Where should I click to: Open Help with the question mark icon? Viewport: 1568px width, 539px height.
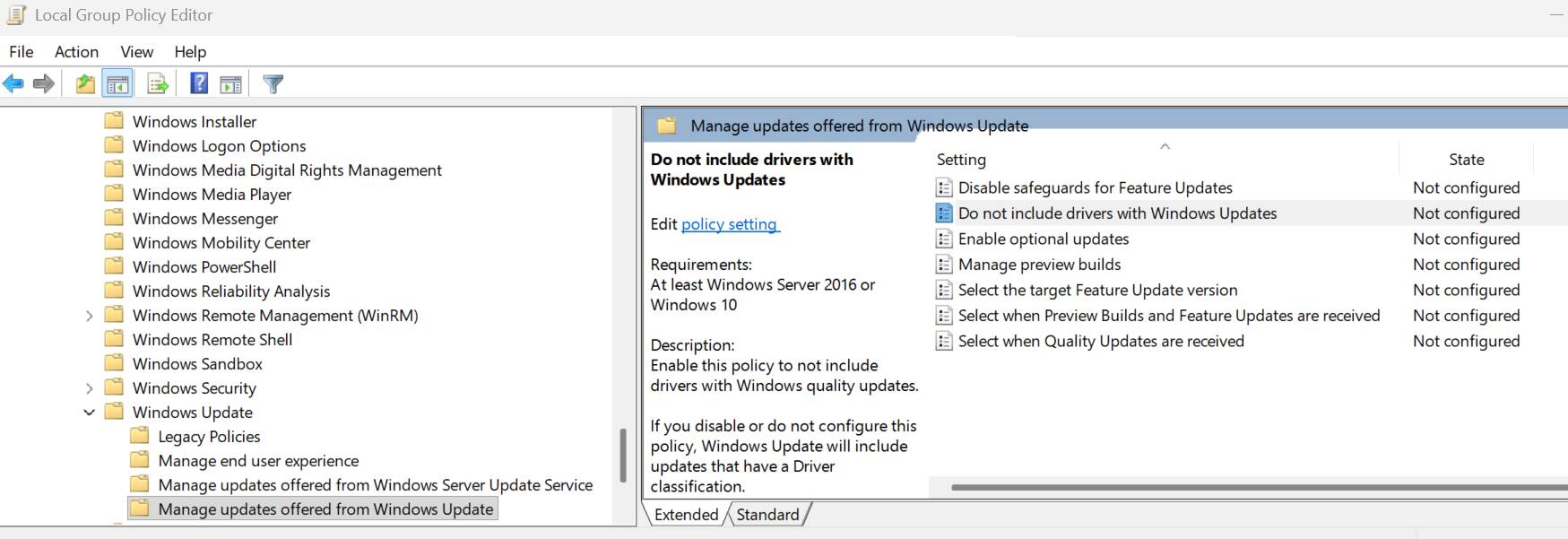point(199,84)
